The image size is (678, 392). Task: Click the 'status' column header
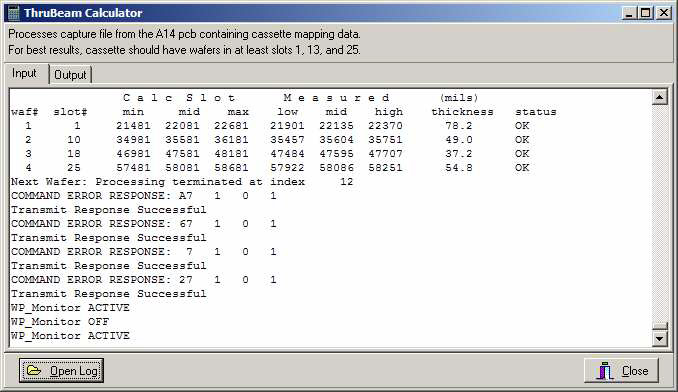(x=536, y=112)
